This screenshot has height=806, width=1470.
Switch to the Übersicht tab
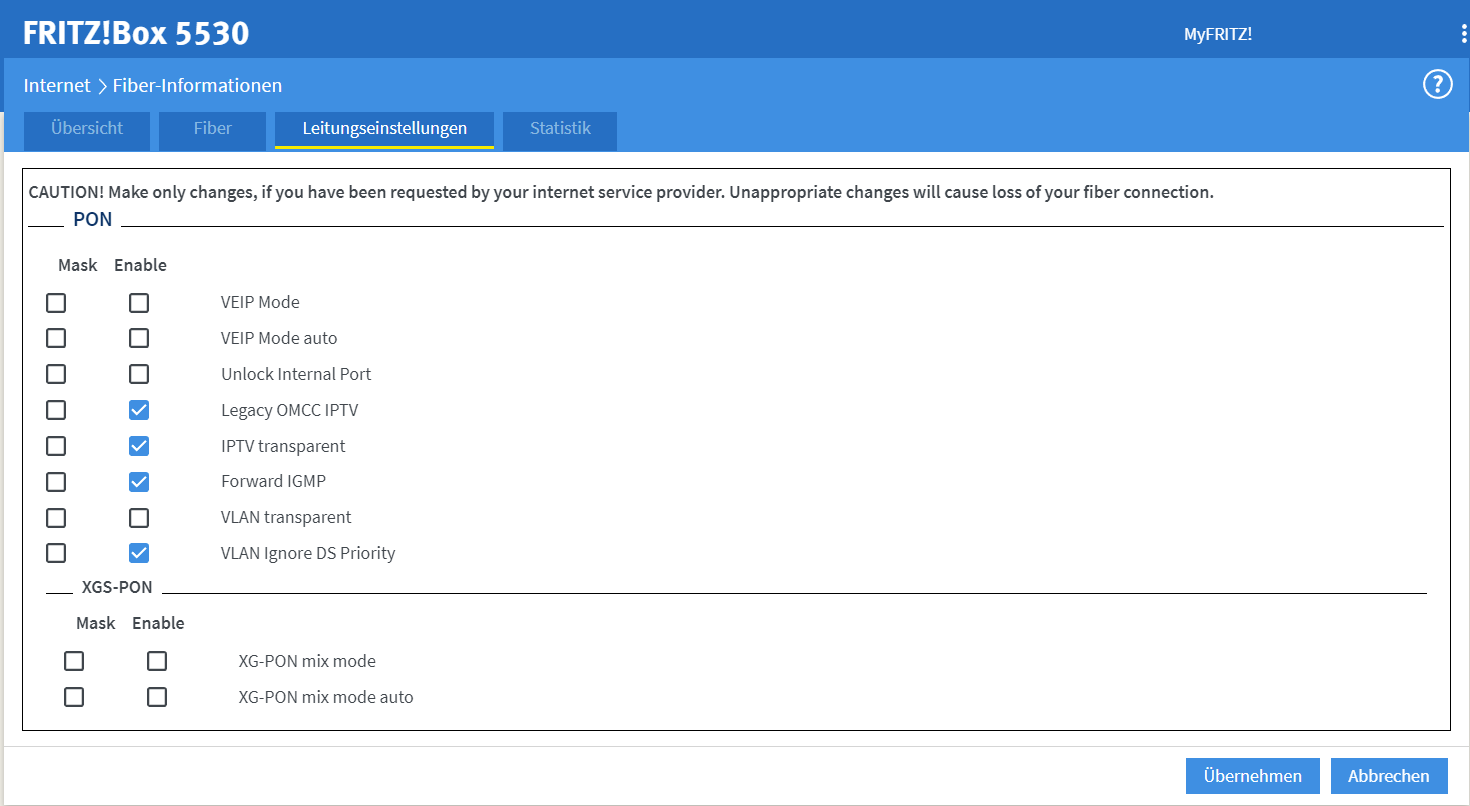87,129
